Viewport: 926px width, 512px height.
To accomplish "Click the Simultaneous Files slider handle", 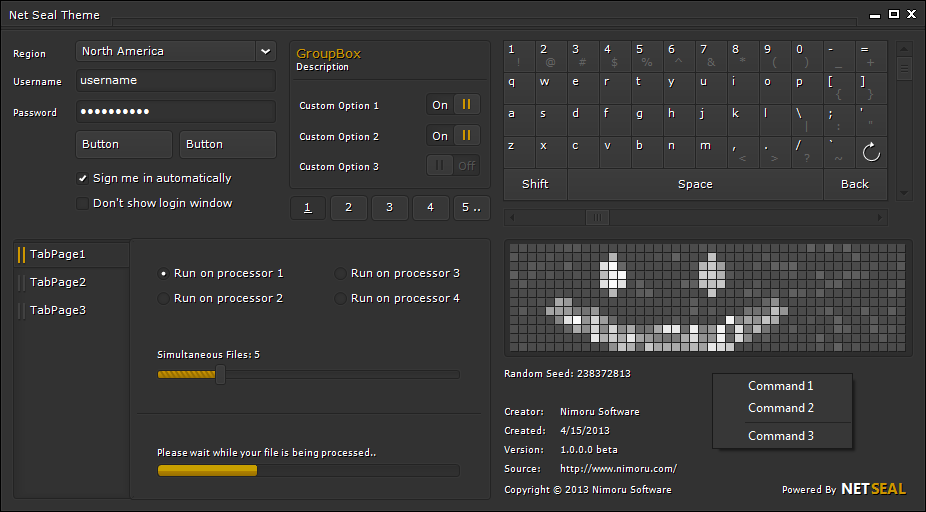I will [x=221, y=375].
